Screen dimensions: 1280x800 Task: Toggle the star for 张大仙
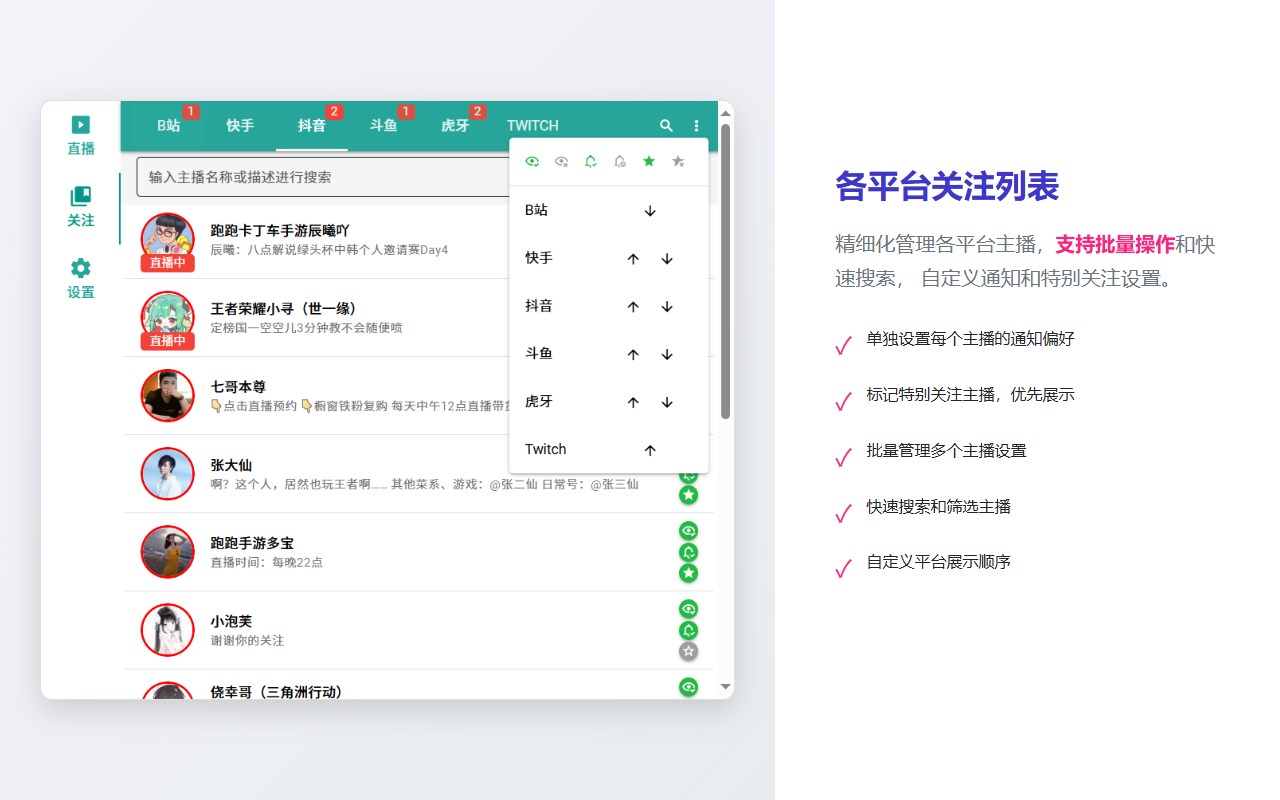pos(688,495)
